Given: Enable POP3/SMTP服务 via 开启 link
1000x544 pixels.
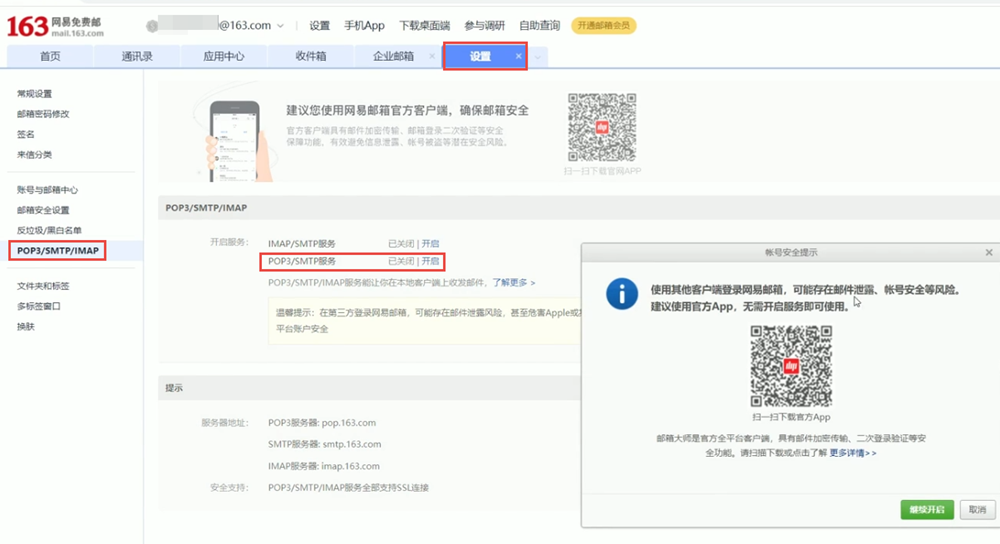Looking at the screenshot, I should point(430,261).
